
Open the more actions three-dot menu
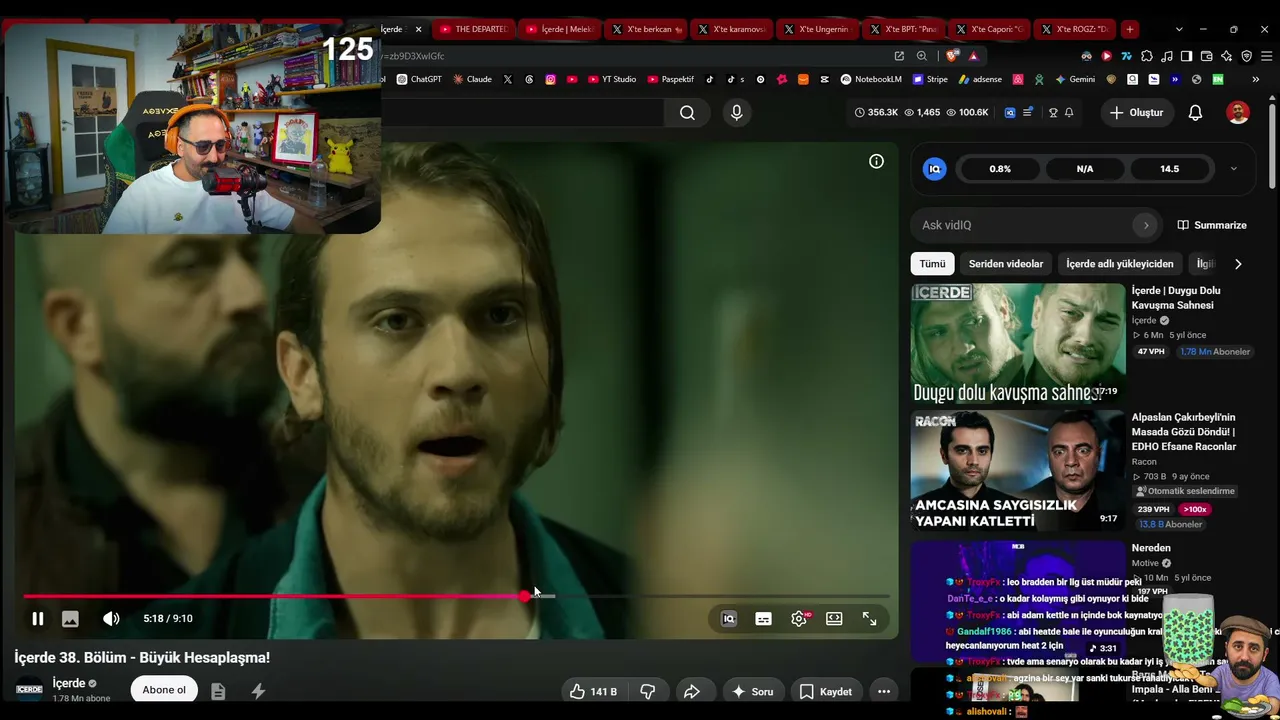click(x=883, y=691)
